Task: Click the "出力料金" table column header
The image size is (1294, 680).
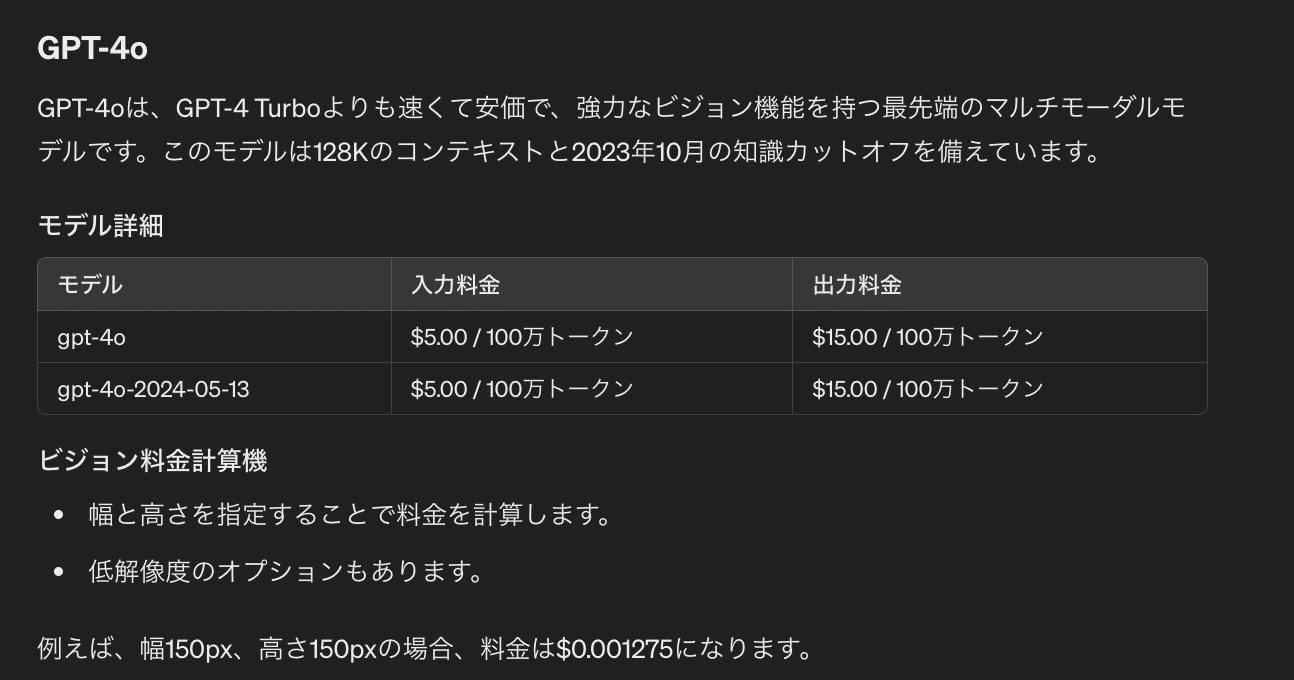Action: 857,285
